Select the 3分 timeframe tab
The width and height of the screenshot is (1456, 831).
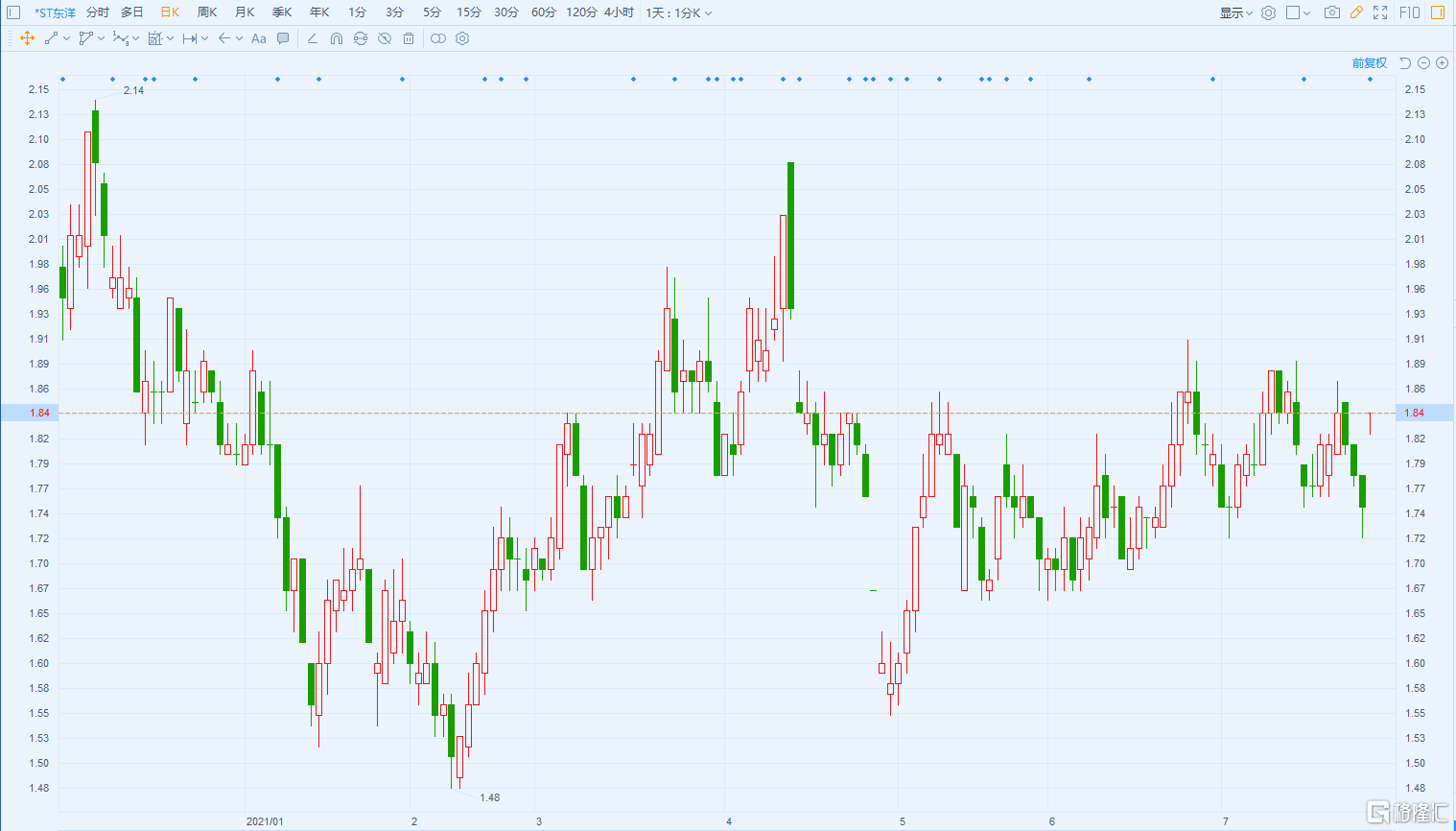pyautogui.click(x=394, y=12)
